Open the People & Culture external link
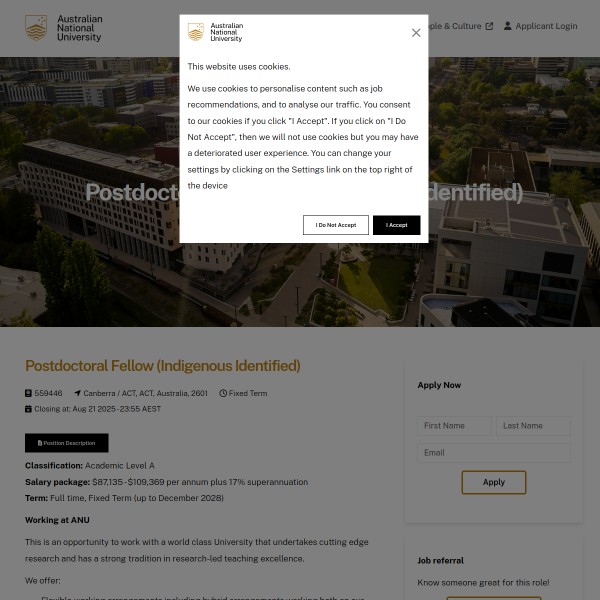The height and width of the screenshot is (600, 600). pyautogui.click(x=454, y=26)
